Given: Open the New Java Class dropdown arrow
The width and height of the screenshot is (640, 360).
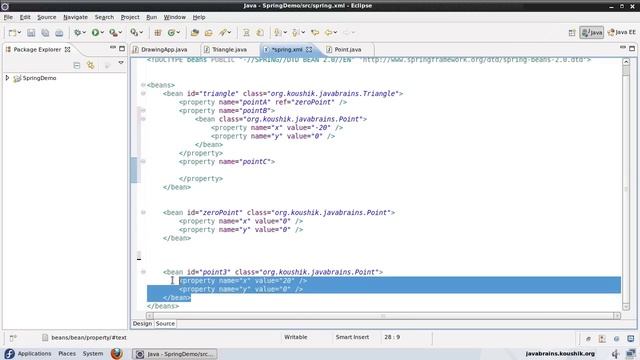Looking at the screenshot, I should coord(178,33).
